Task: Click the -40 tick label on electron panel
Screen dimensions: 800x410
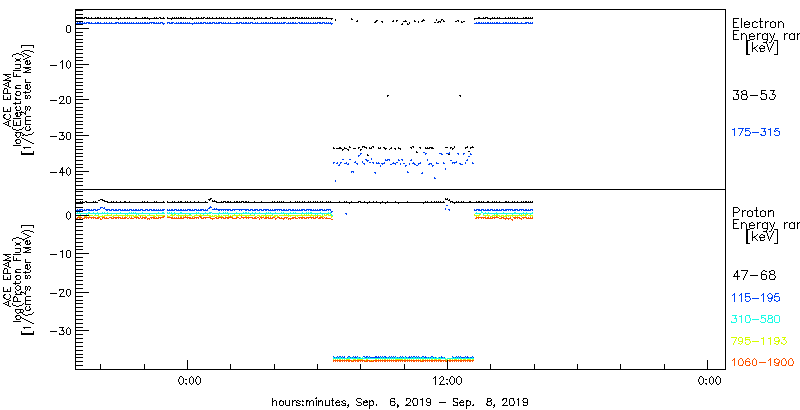Action: (59, 171)
